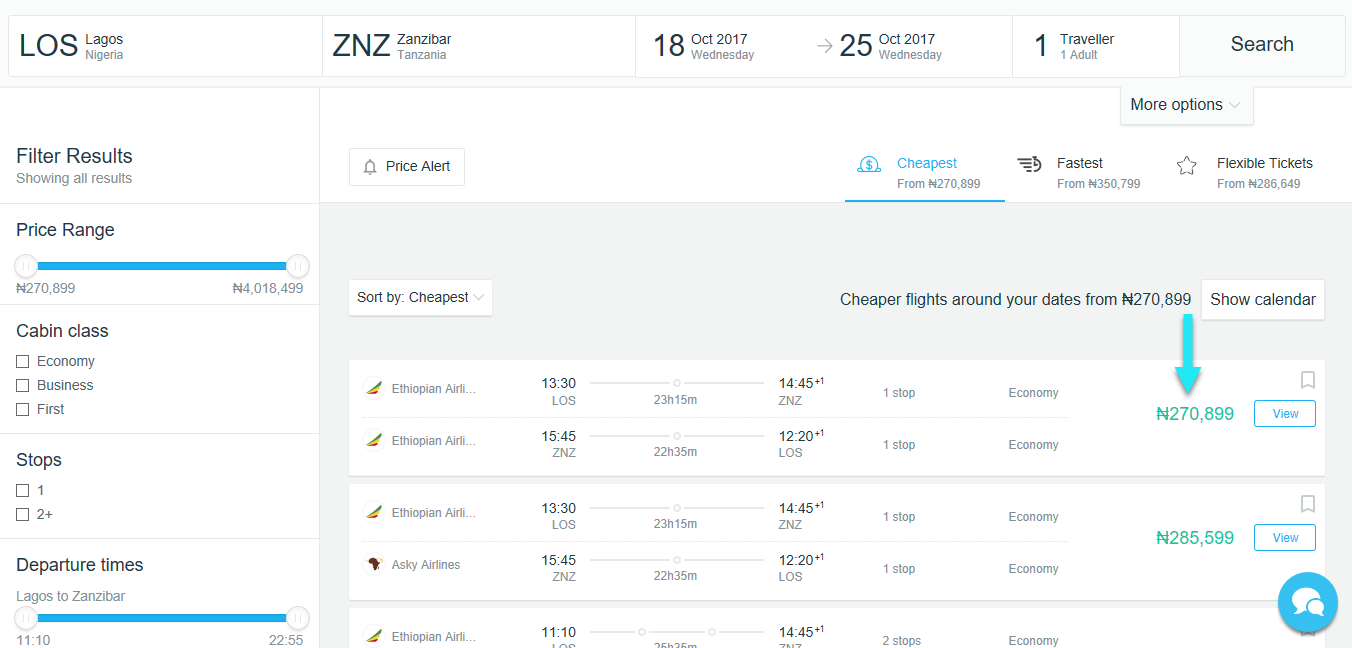Click the Asky Airlines name text

point(426,565)
